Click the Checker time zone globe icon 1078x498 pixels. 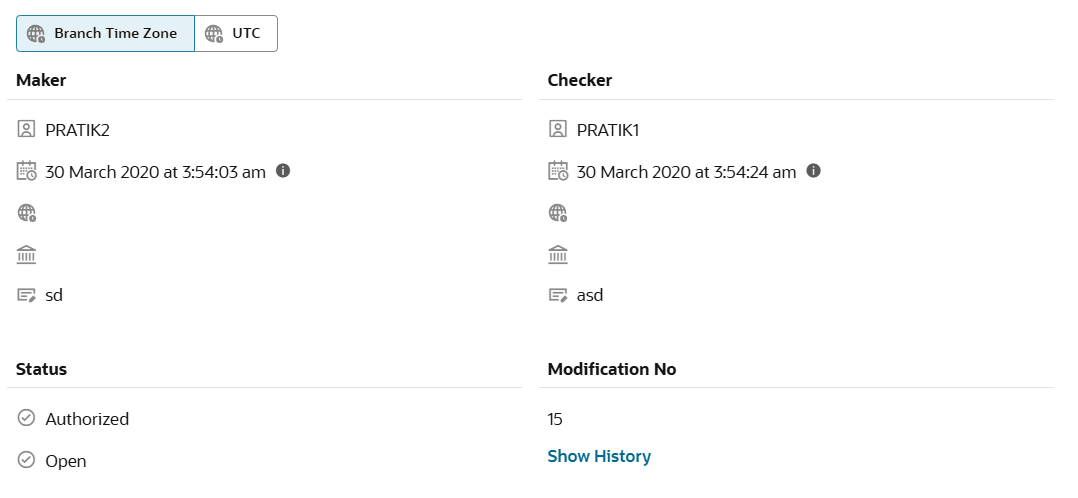[x=558, y=213]
